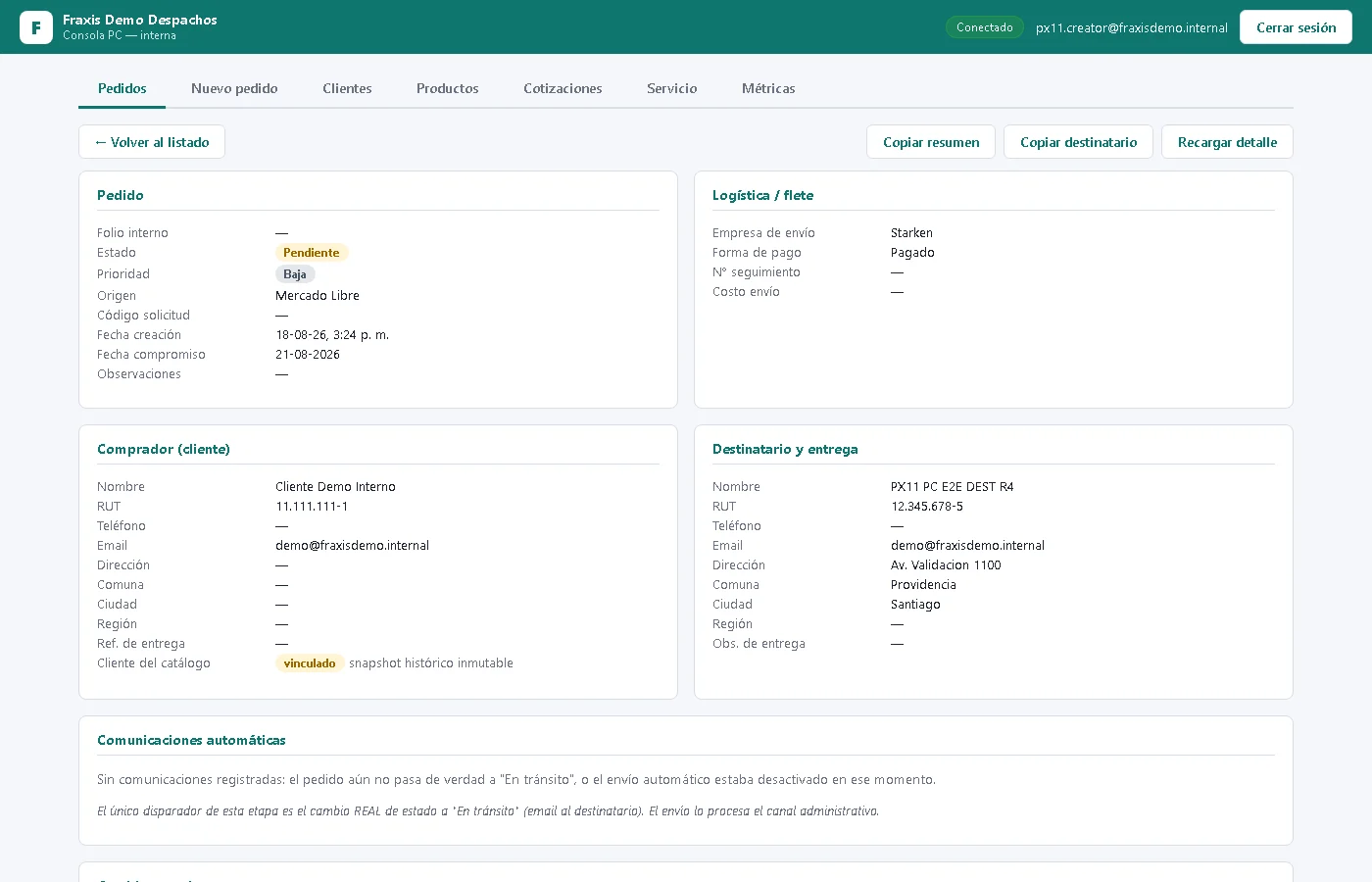The image size is (1372, 882).
Task: Click Copiar destinatario button
Action: pyautogui.click(x=1078, y=142)
